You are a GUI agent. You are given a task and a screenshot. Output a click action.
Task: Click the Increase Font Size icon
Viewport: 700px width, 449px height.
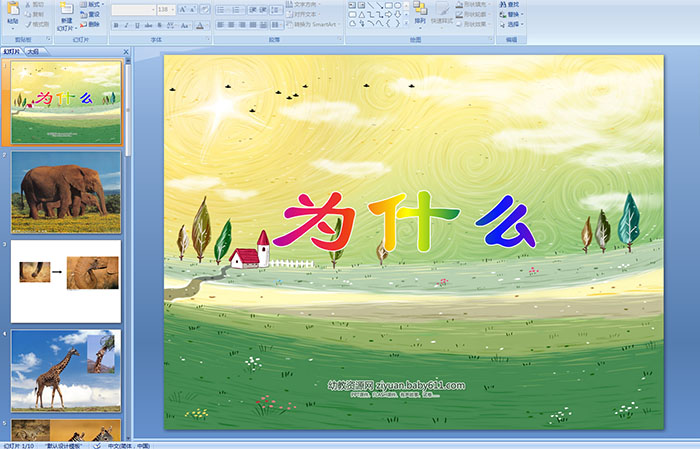(180, 9)
